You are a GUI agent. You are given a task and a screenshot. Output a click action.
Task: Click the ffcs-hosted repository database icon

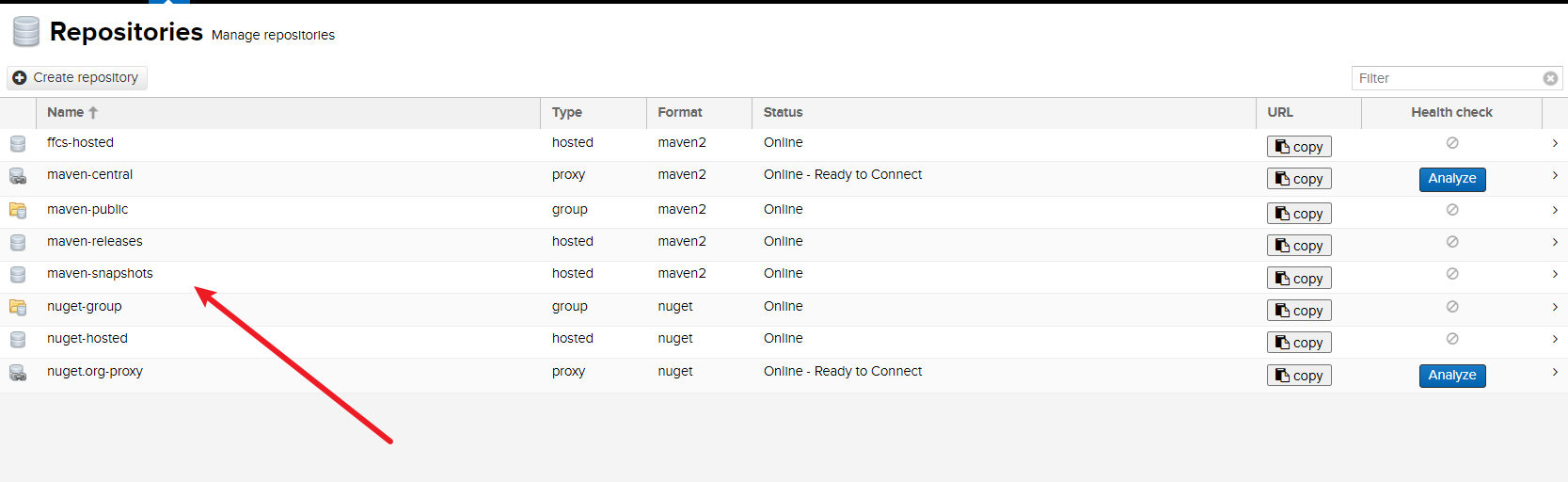click(x=18, y=144)
